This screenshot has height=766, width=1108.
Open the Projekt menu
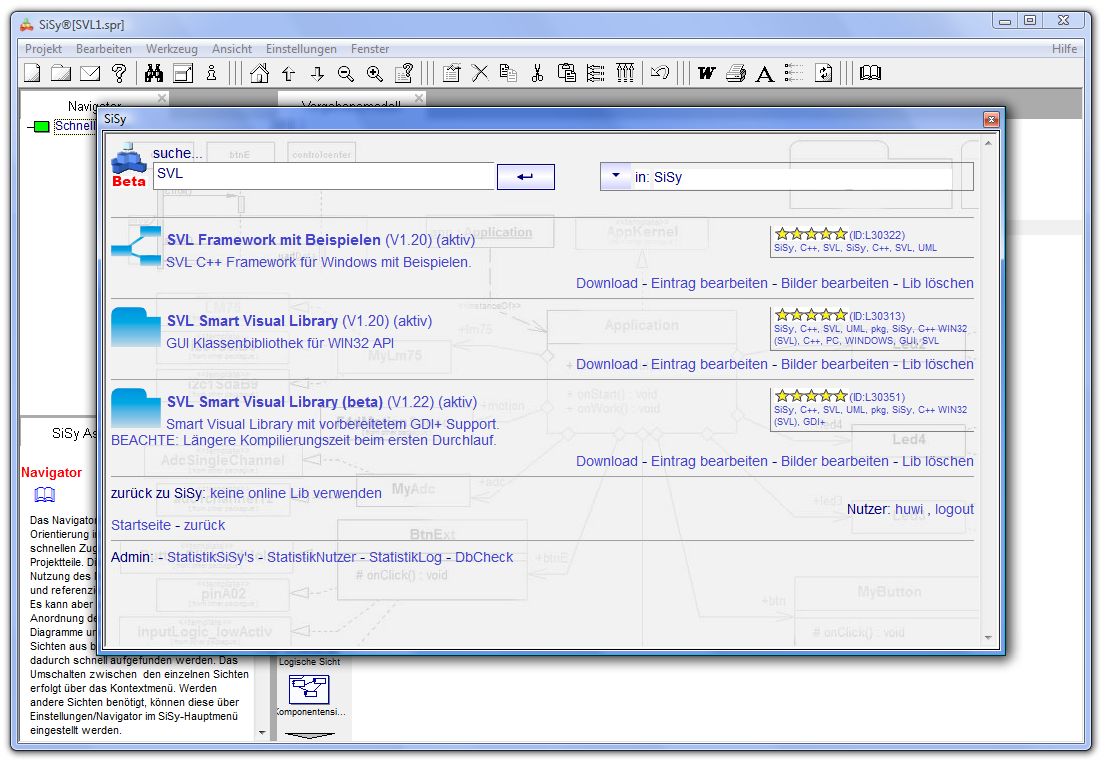coord(43,49)
